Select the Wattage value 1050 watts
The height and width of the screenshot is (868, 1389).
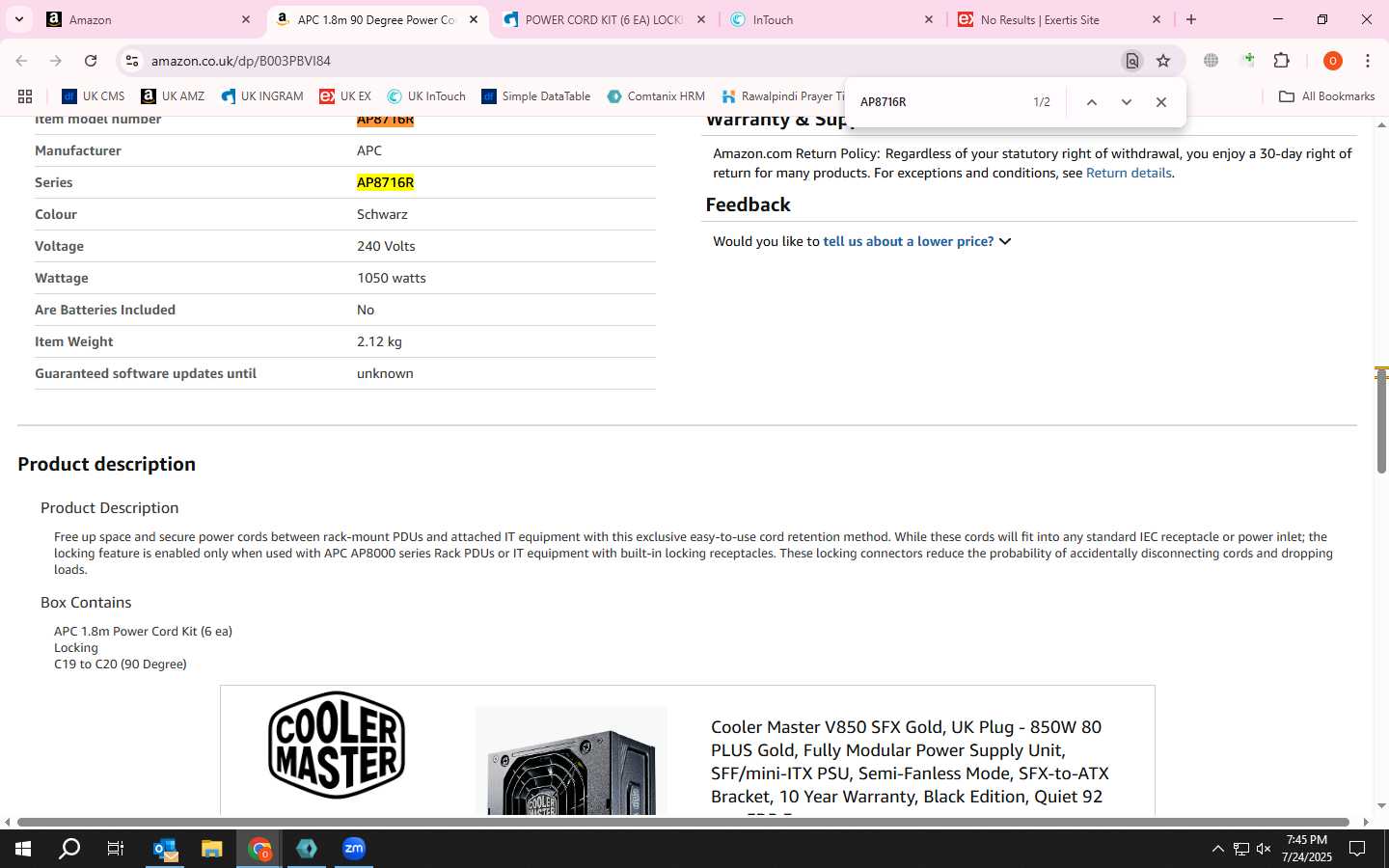[x=392, y=278]
